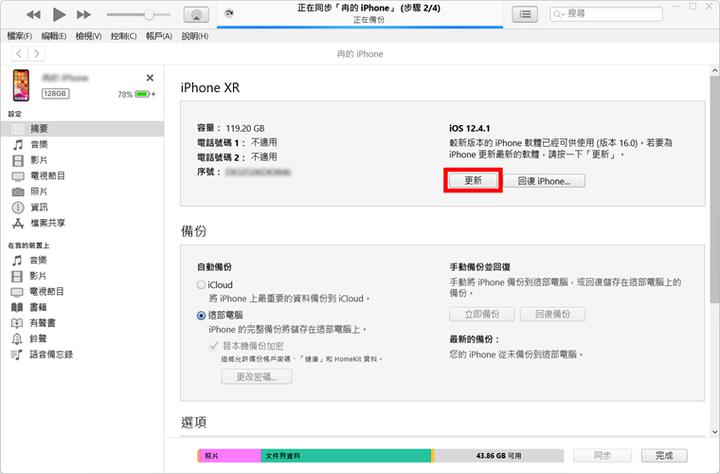Open the 檔案(F) menu
Screen dimensions: 720x474
20,36
